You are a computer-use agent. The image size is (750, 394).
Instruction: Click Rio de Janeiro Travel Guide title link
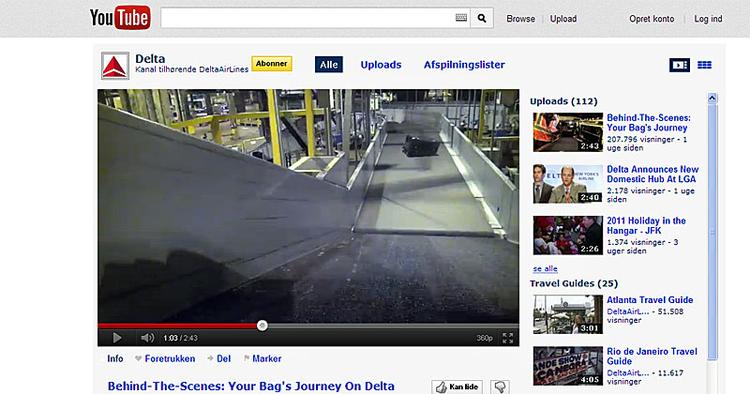click(652, 356)
